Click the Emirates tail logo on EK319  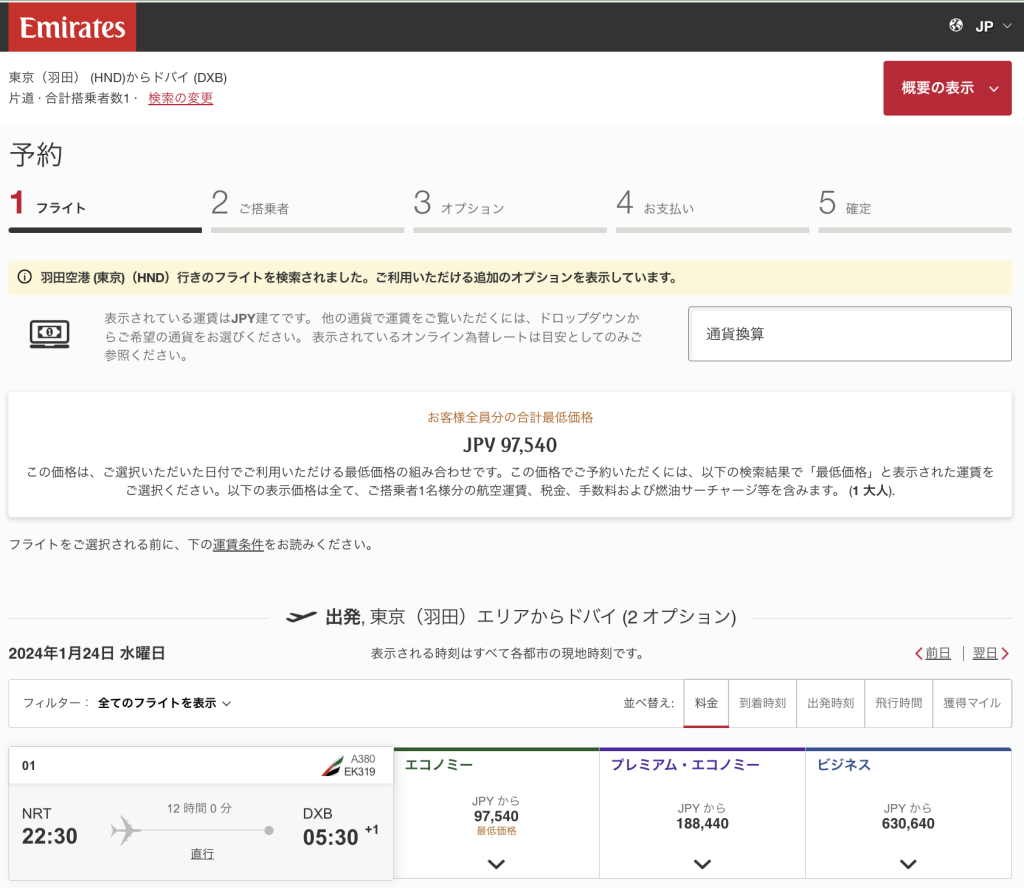(x=332, y=766)
